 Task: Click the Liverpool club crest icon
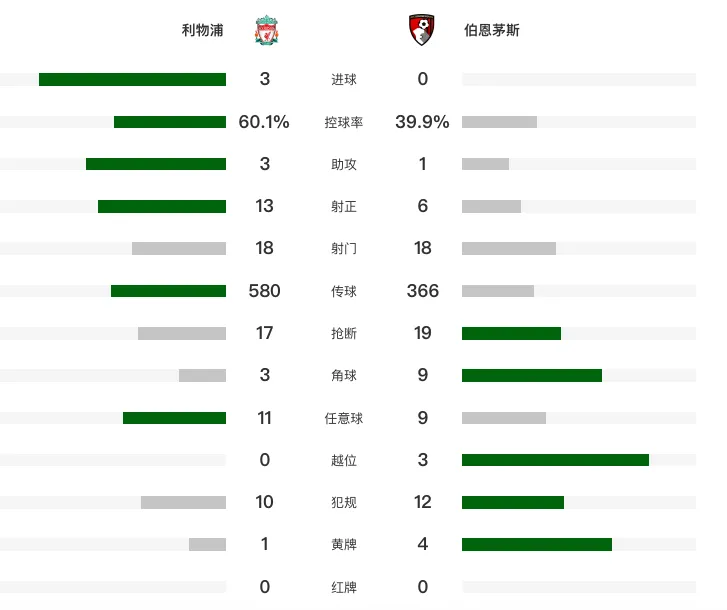click(267, 30)
